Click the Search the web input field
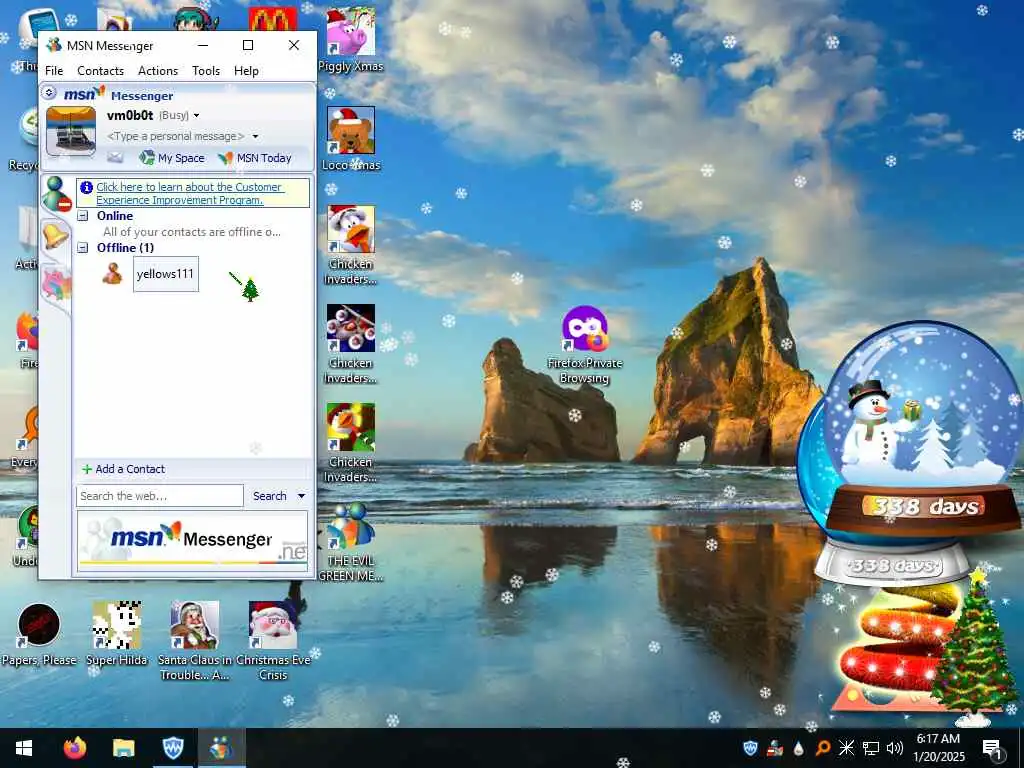Image resolution: width=1024 pixels, height=768 pixels. point(160,496)
